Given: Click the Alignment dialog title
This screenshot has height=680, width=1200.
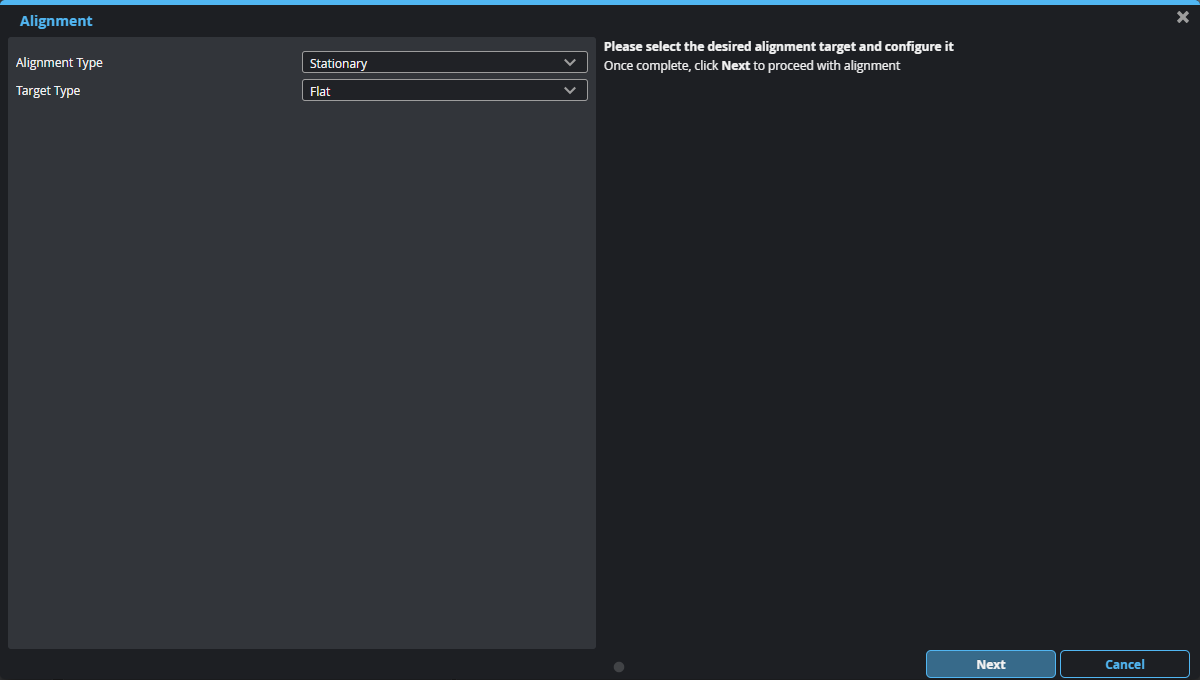Looking at the screenshot, I should pos(56,21).
